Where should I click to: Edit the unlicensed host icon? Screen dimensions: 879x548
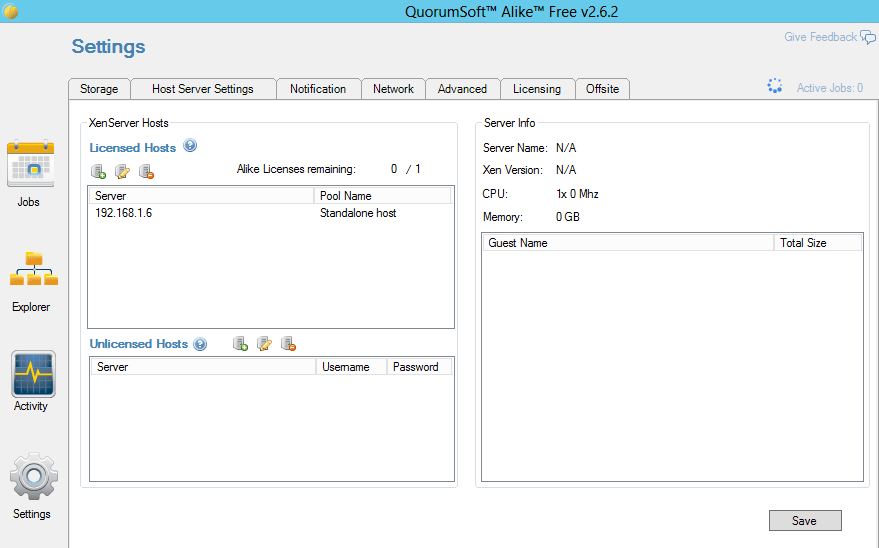[x=265, y=343]
